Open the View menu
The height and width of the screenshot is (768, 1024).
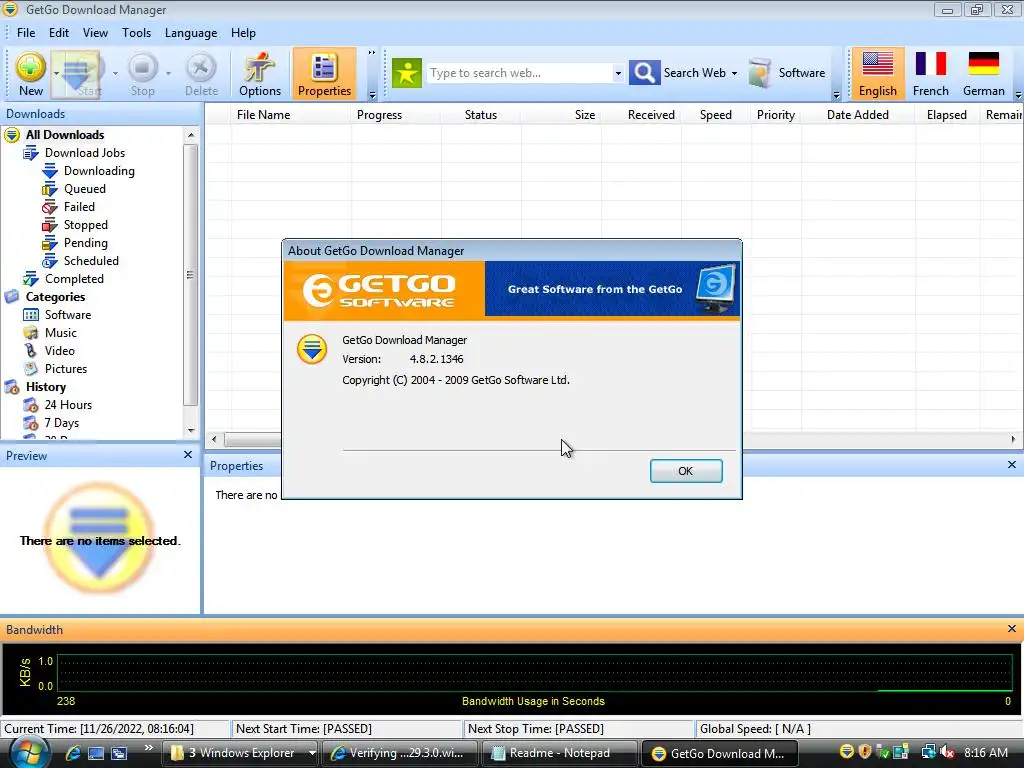pos(95,33)
